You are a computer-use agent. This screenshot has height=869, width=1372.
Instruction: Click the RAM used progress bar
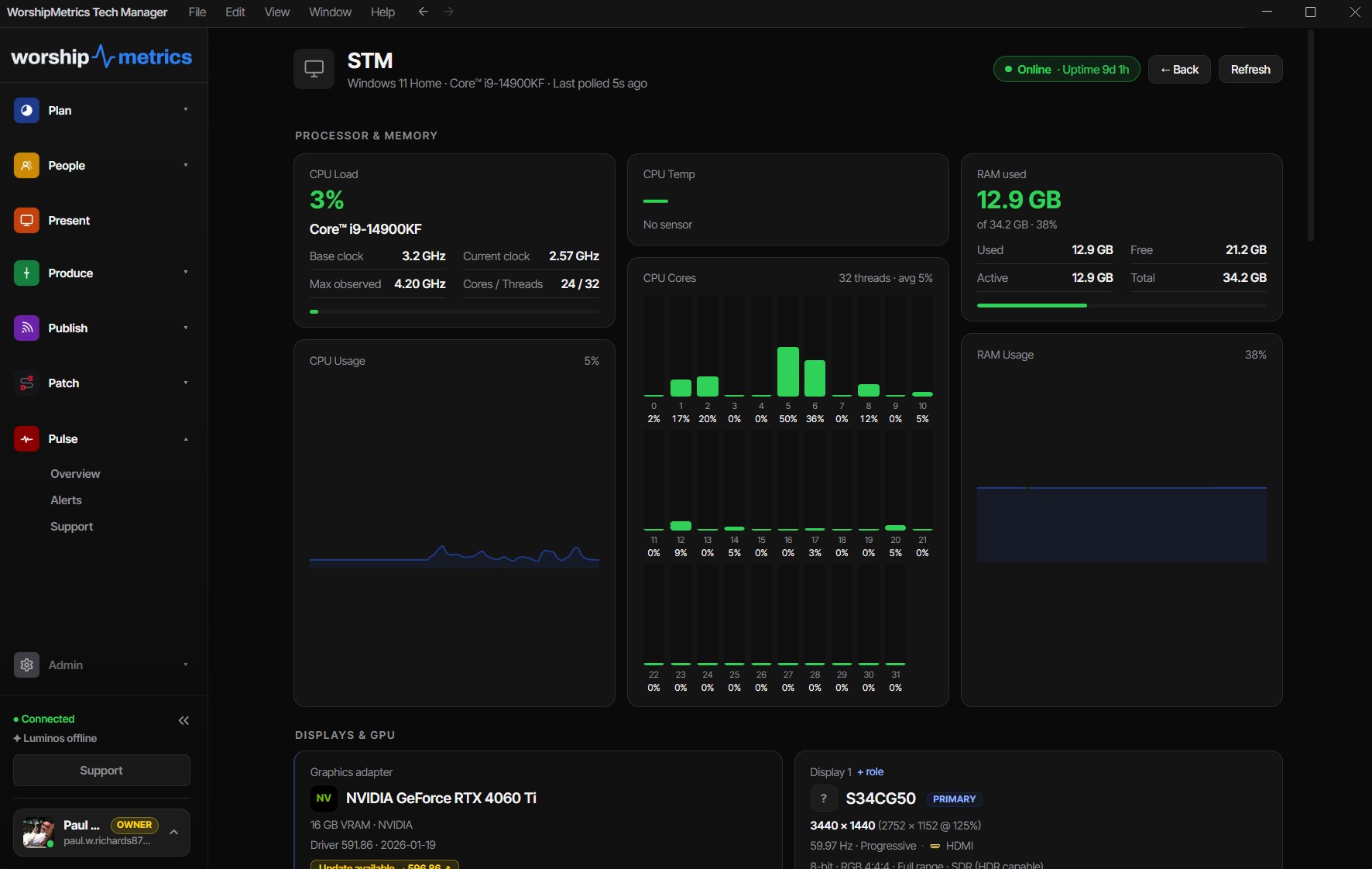coord(1121,306)
